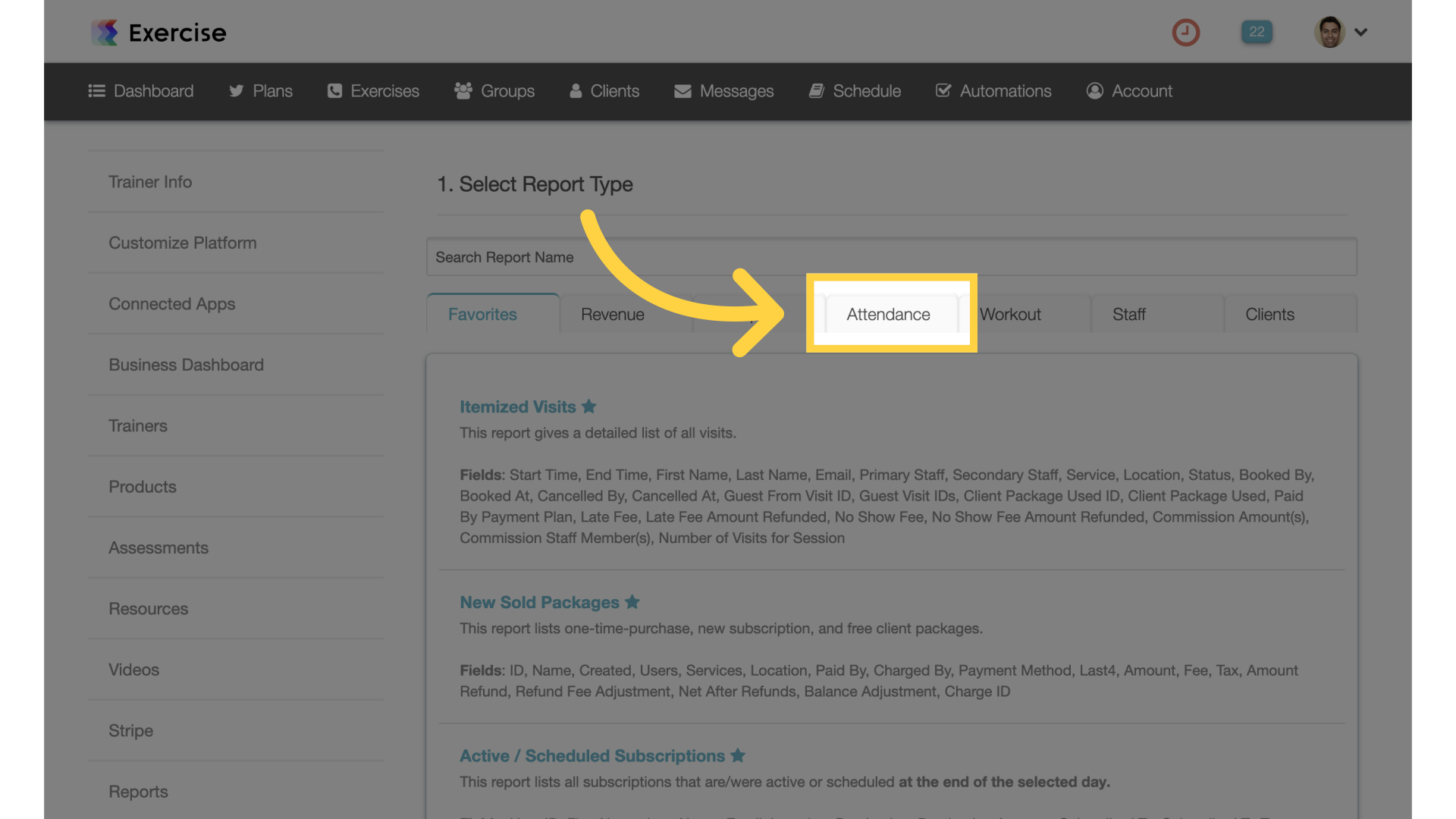1456x819 pixels.
Task: Click the Plans bird icon
Action: [x=237, y=91]
